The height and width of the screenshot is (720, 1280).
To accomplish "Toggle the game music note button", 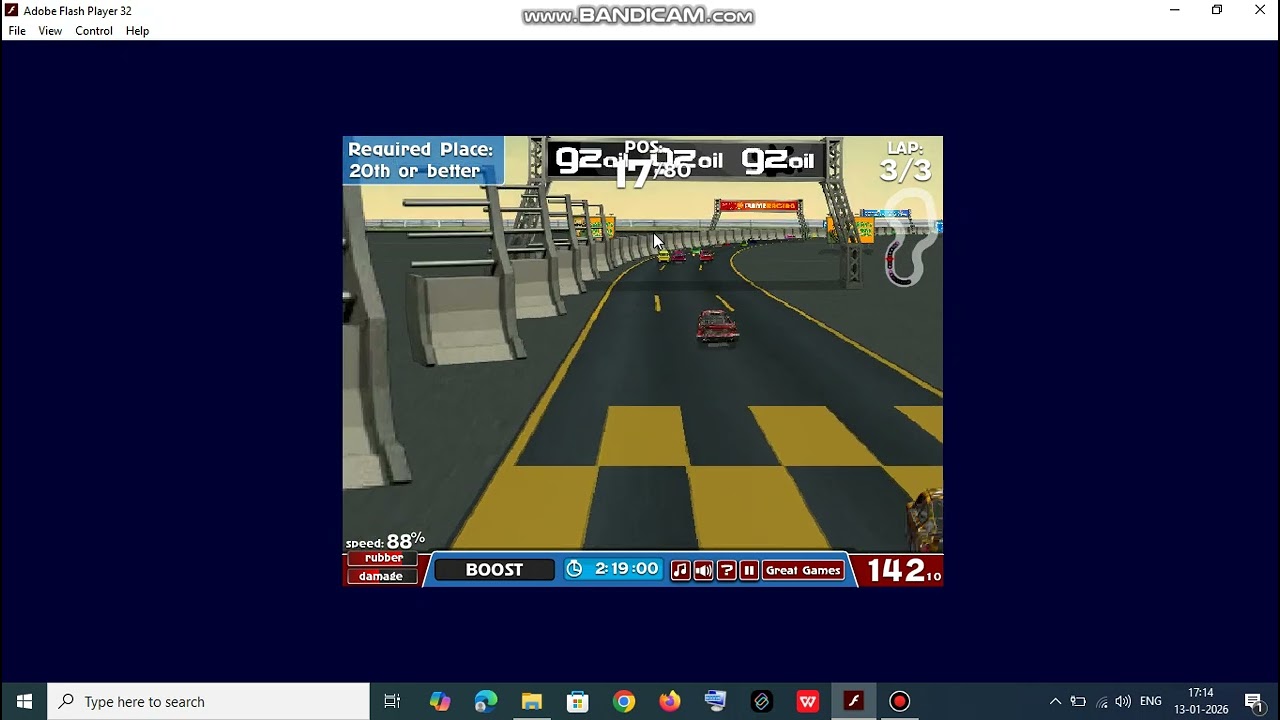I will point(680,570).
